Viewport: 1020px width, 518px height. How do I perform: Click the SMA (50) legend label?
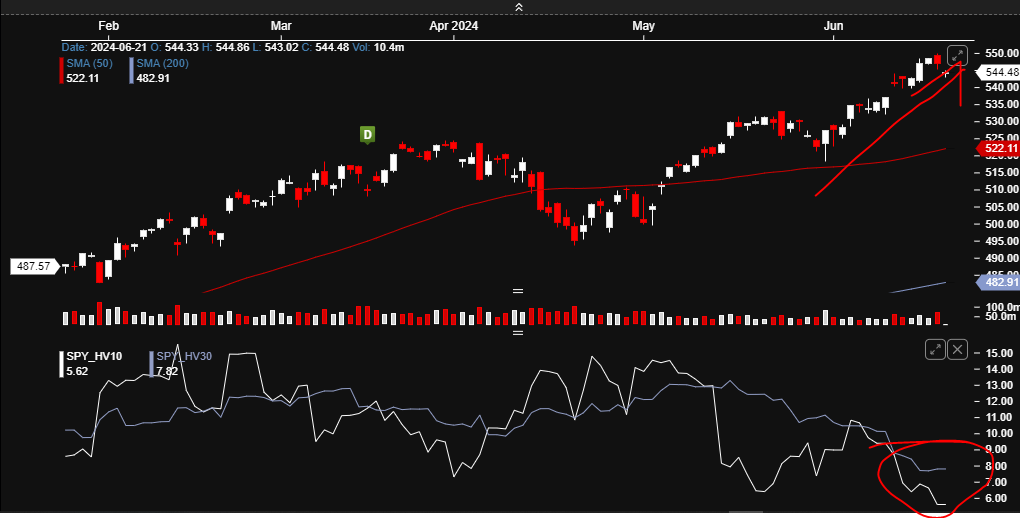point(89,63)
